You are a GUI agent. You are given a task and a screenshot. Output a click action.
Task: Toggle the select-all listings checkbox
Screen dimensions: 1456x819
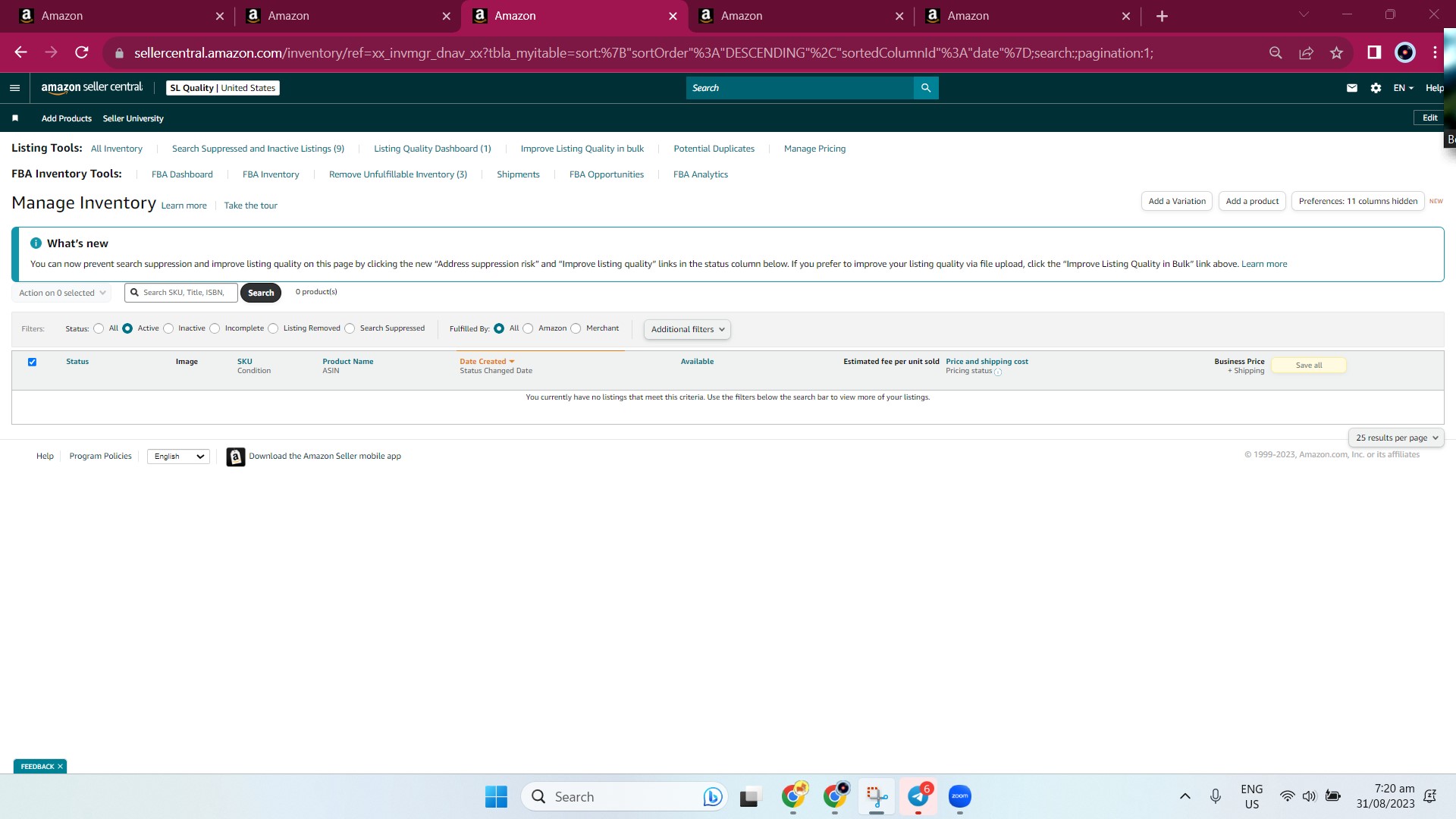pos(32,362)
